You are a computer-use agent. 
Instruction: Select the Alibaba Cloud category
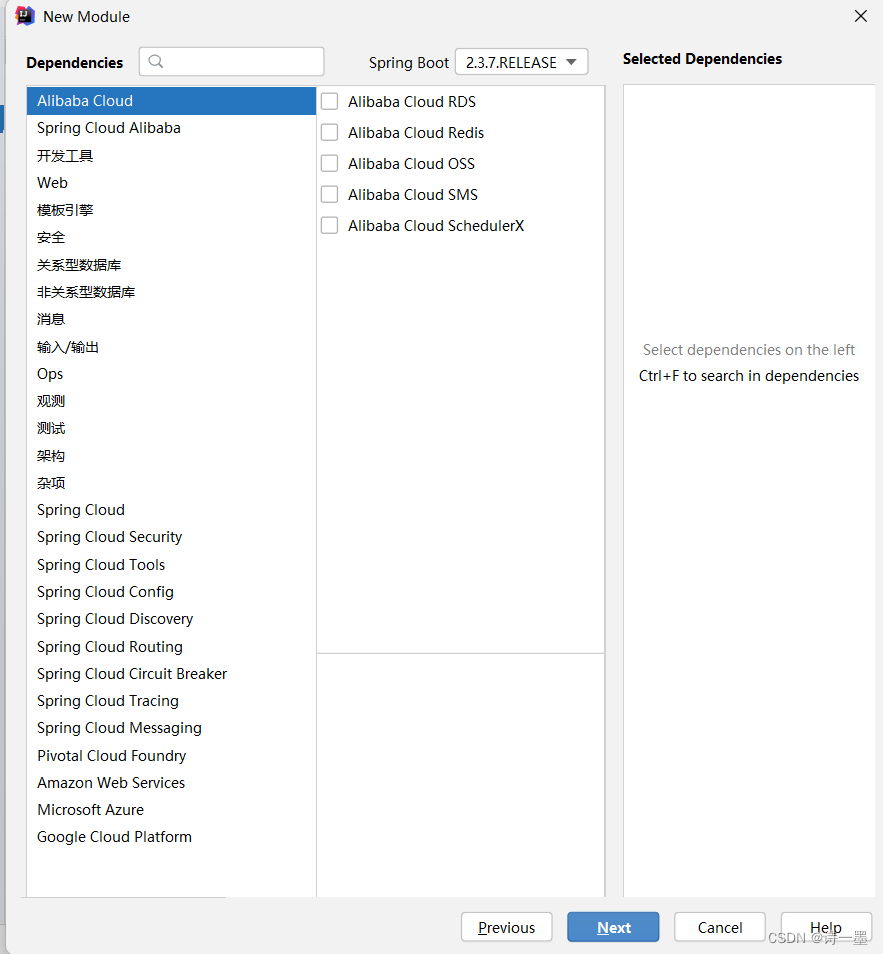pyautogui.click(x=171, y=101)
